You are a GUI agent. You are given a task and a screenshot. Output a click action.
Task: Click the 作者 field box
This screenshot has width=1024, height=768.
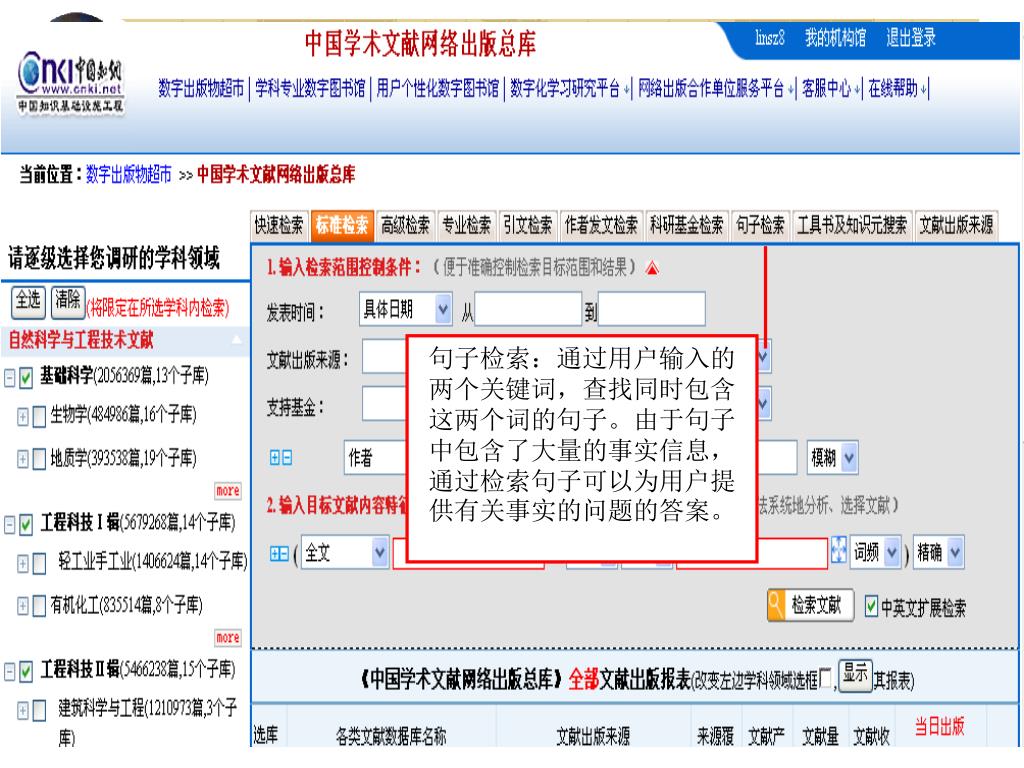[x=376, y=457]
